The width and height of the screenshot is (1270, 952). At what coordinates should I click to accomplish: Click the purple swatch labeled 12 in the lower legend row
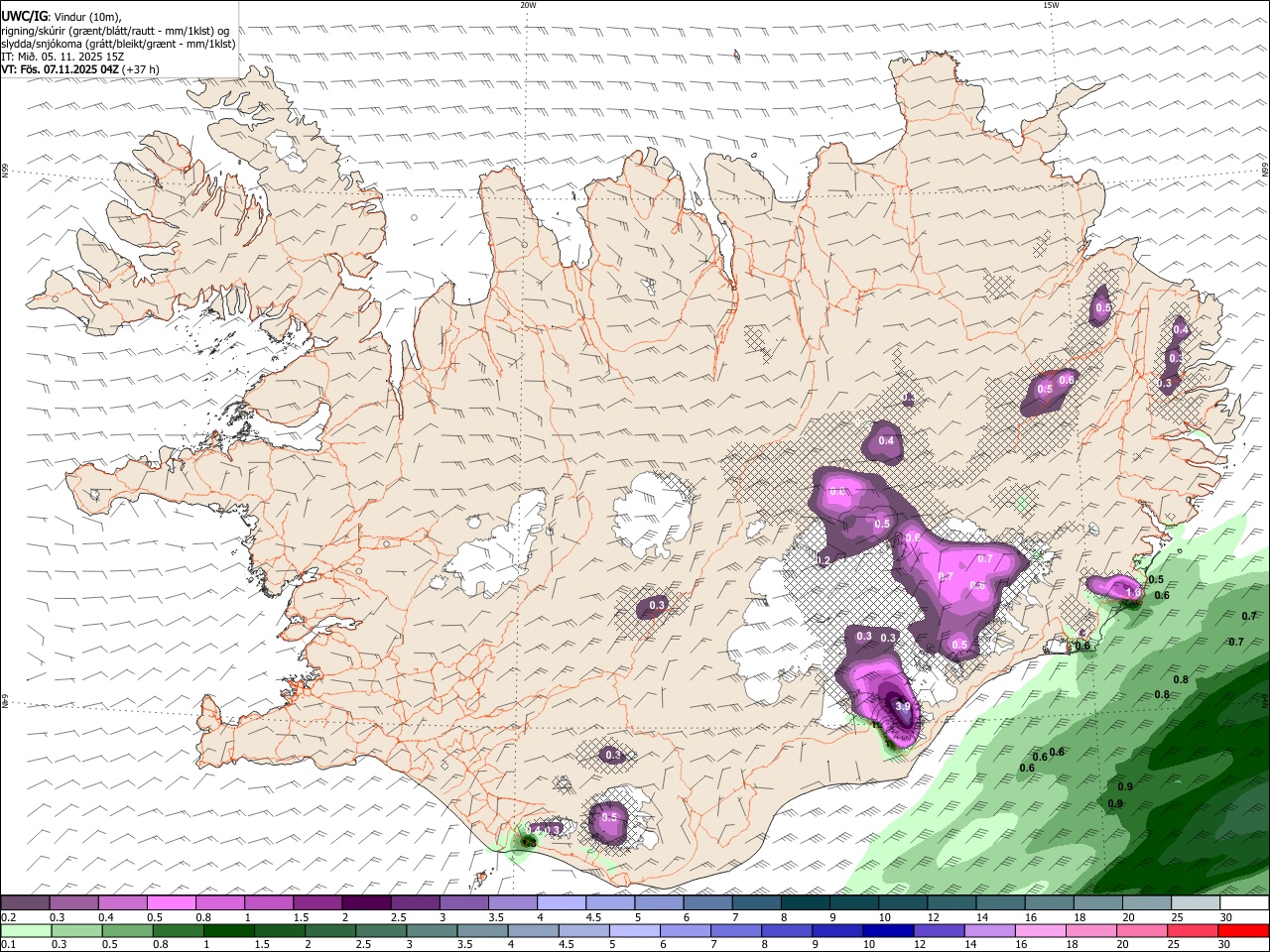[940, 930]
